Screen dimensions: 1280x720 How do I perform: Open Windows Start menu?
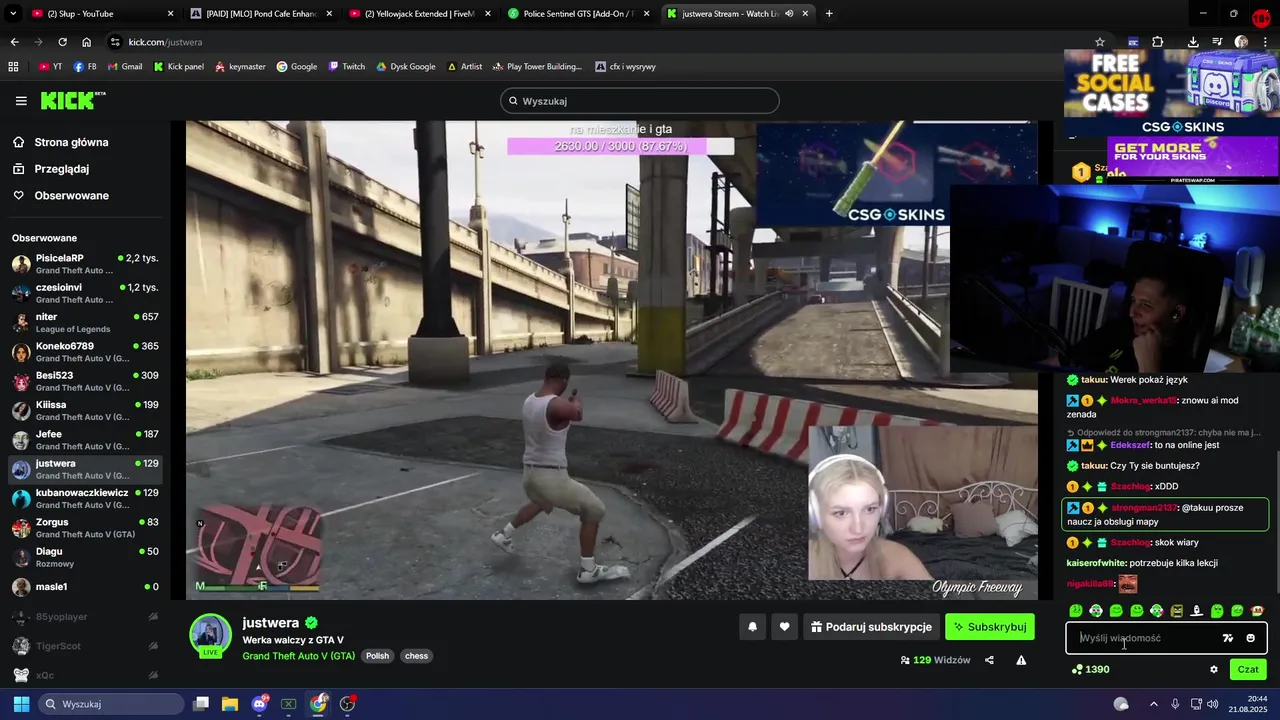[21, 704]
